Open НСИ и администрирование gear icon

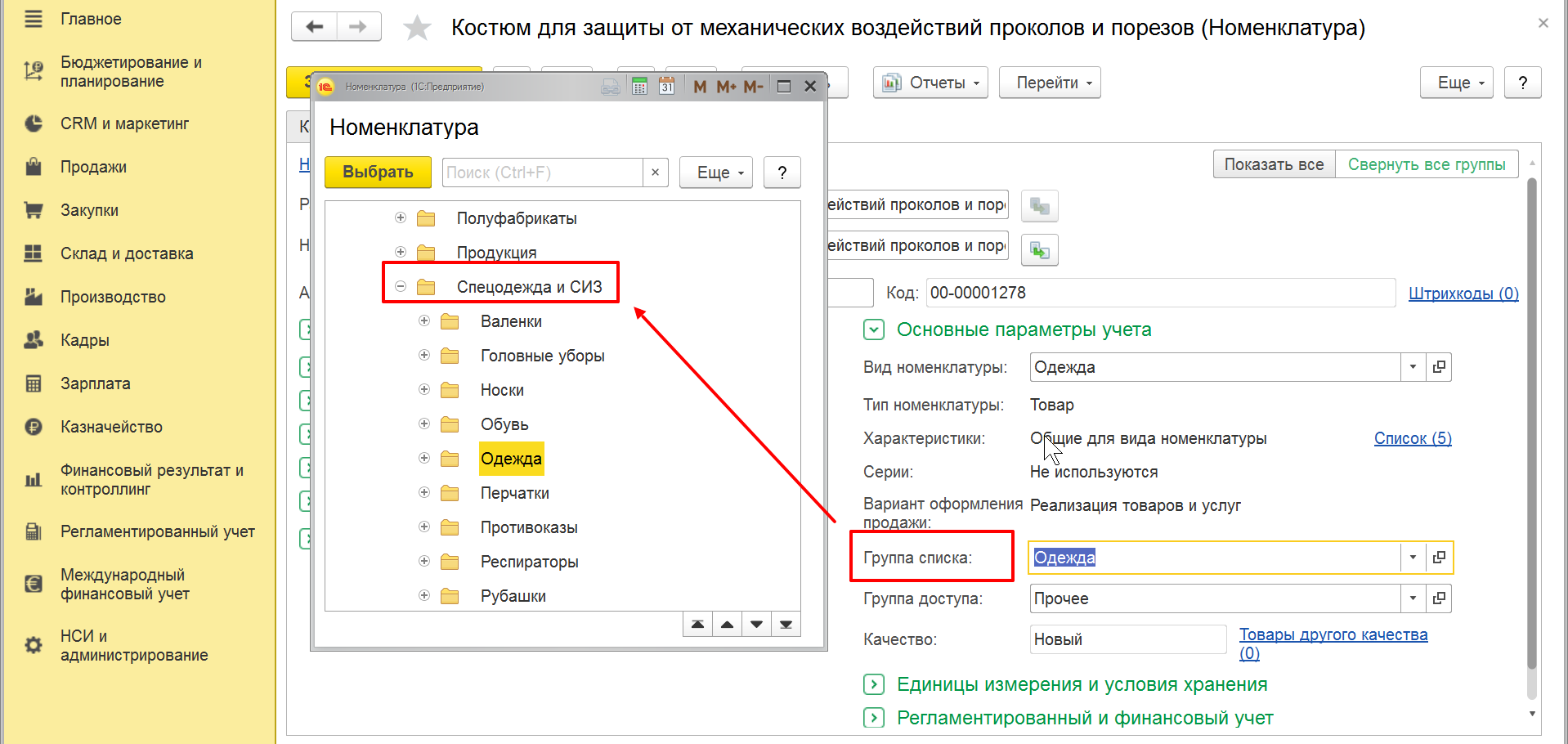[x=34, y=645]
